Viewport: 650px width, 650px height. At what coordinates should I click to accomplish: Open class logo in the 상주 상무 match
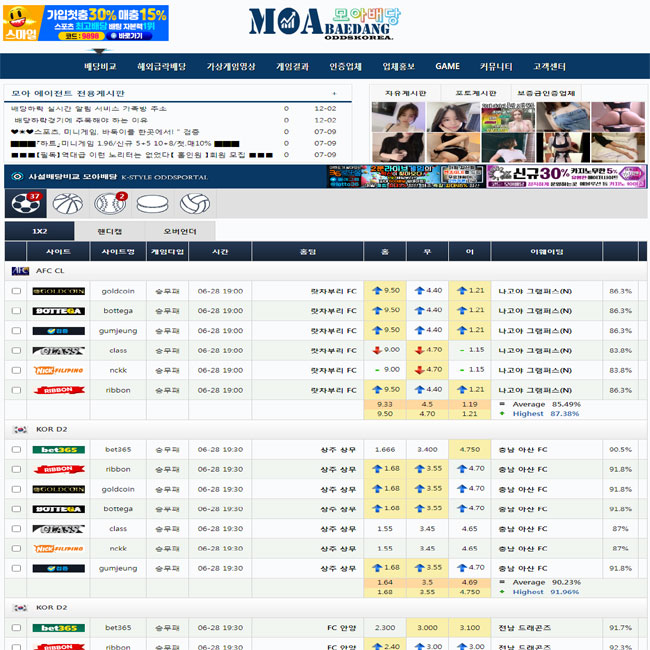pos(58,529)
